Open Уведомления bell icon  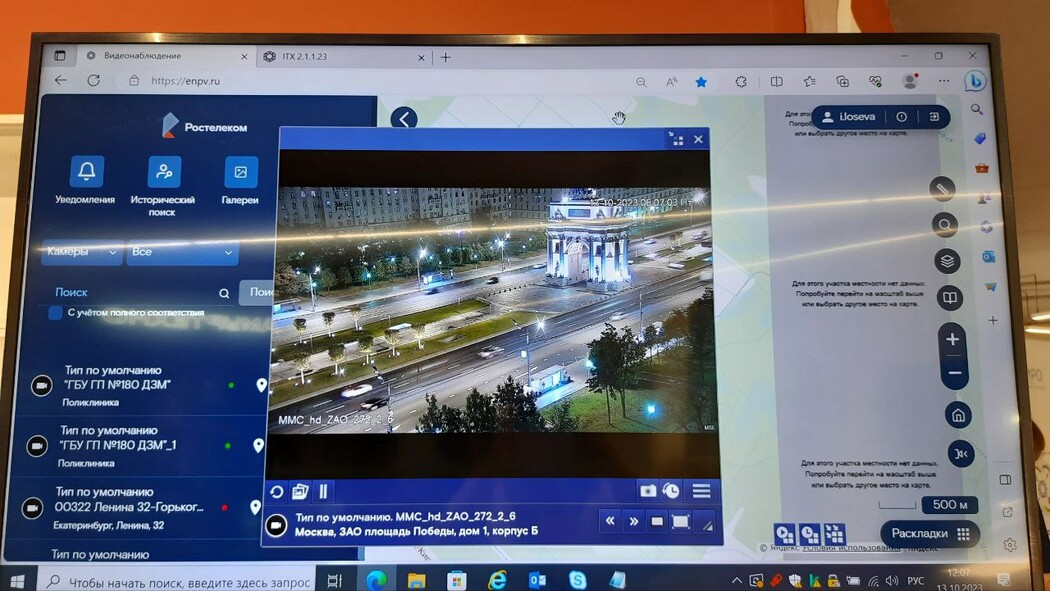(86, 171)
